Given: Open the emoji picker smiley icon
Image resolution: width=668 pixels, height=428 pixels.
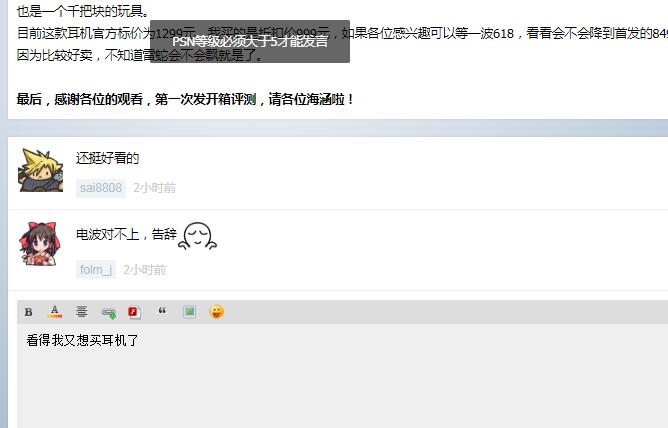Looking at the screenshot, I should [216, 312].
